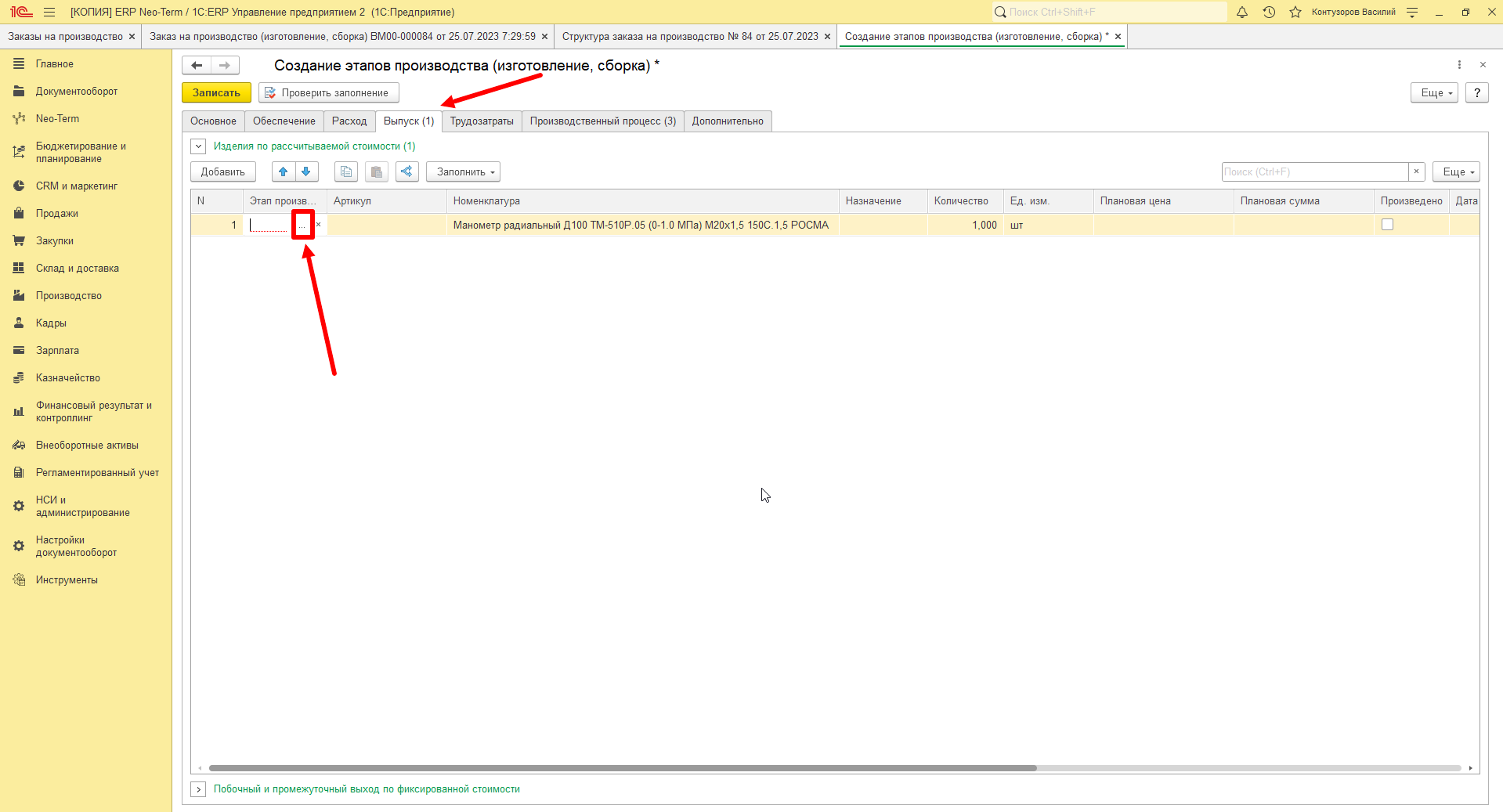
Task: Click the global search field Поиск Ctrl+Shift+F
Action: pyautogui.click(x=1109, y=12)
